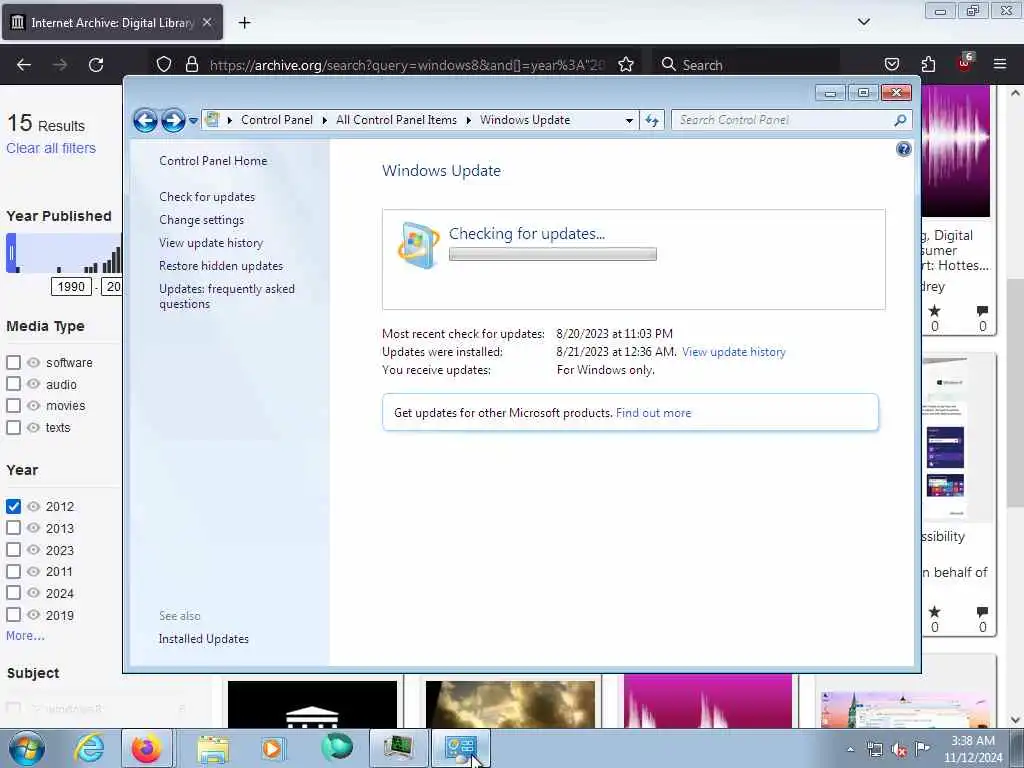
Task: Select Internet Archive Digital Library tab
Action: coord(112,23)
